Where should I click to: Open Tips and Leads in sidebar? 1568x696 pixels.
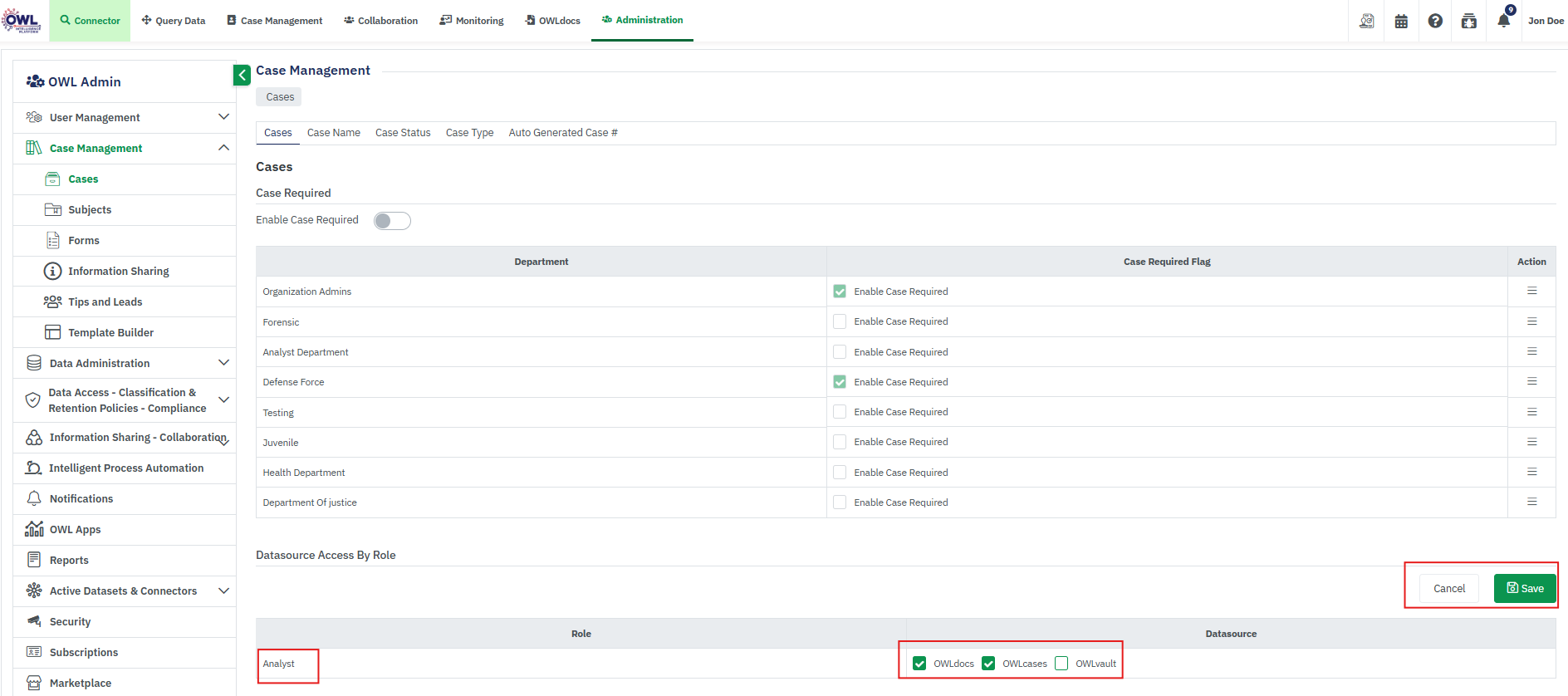click(x=105, y=301)
